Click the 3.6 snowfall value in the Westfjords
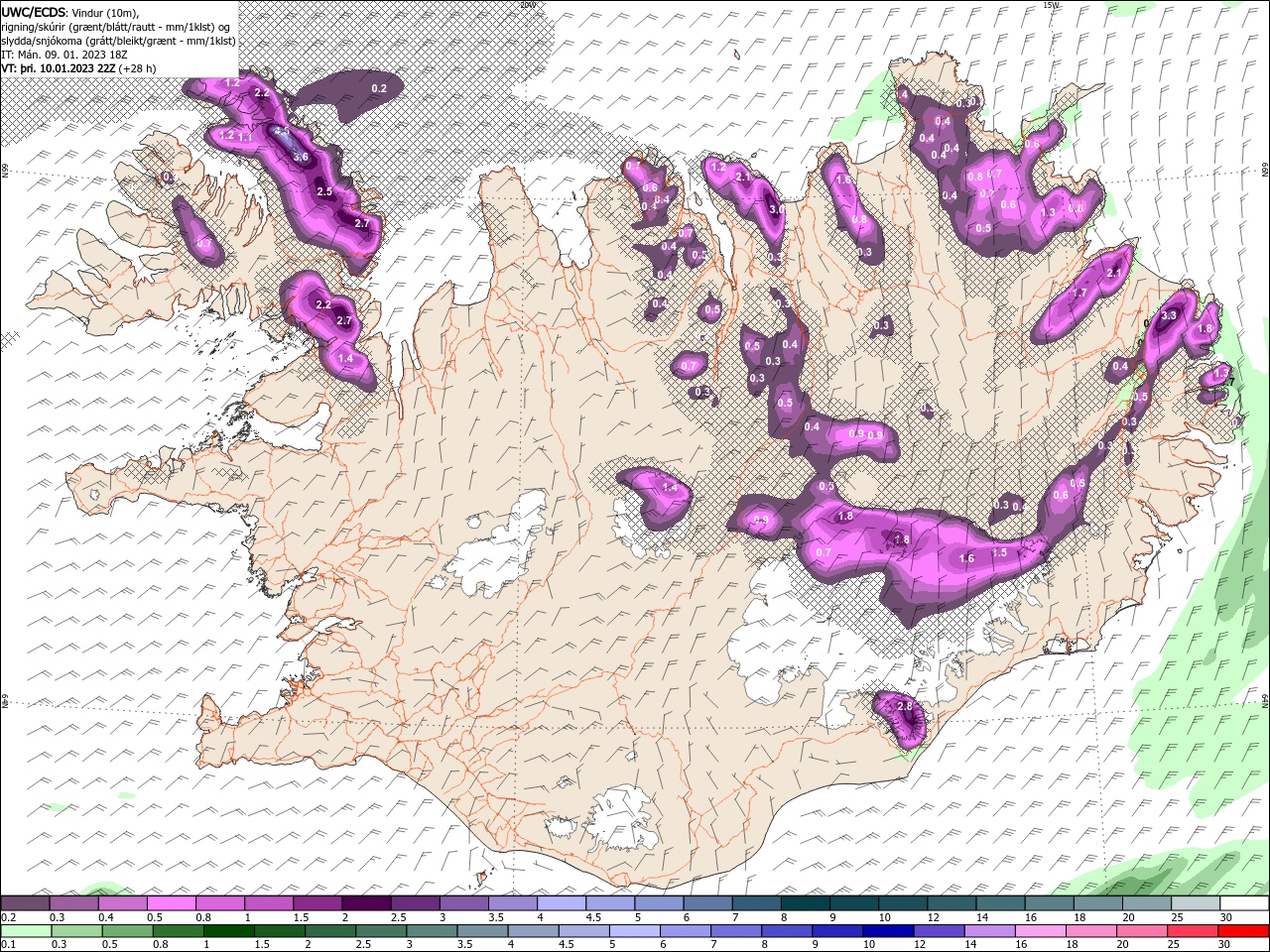The height and width of the screenshot is (952, 1270). pos(302,158)
